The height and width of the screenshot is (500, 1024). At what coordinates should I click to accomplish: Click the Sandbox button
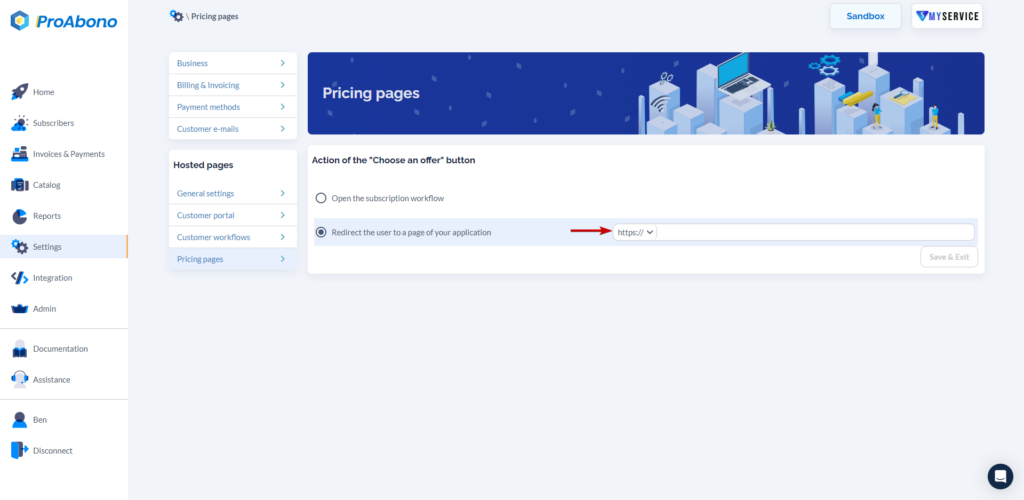[x=865, y=16]
